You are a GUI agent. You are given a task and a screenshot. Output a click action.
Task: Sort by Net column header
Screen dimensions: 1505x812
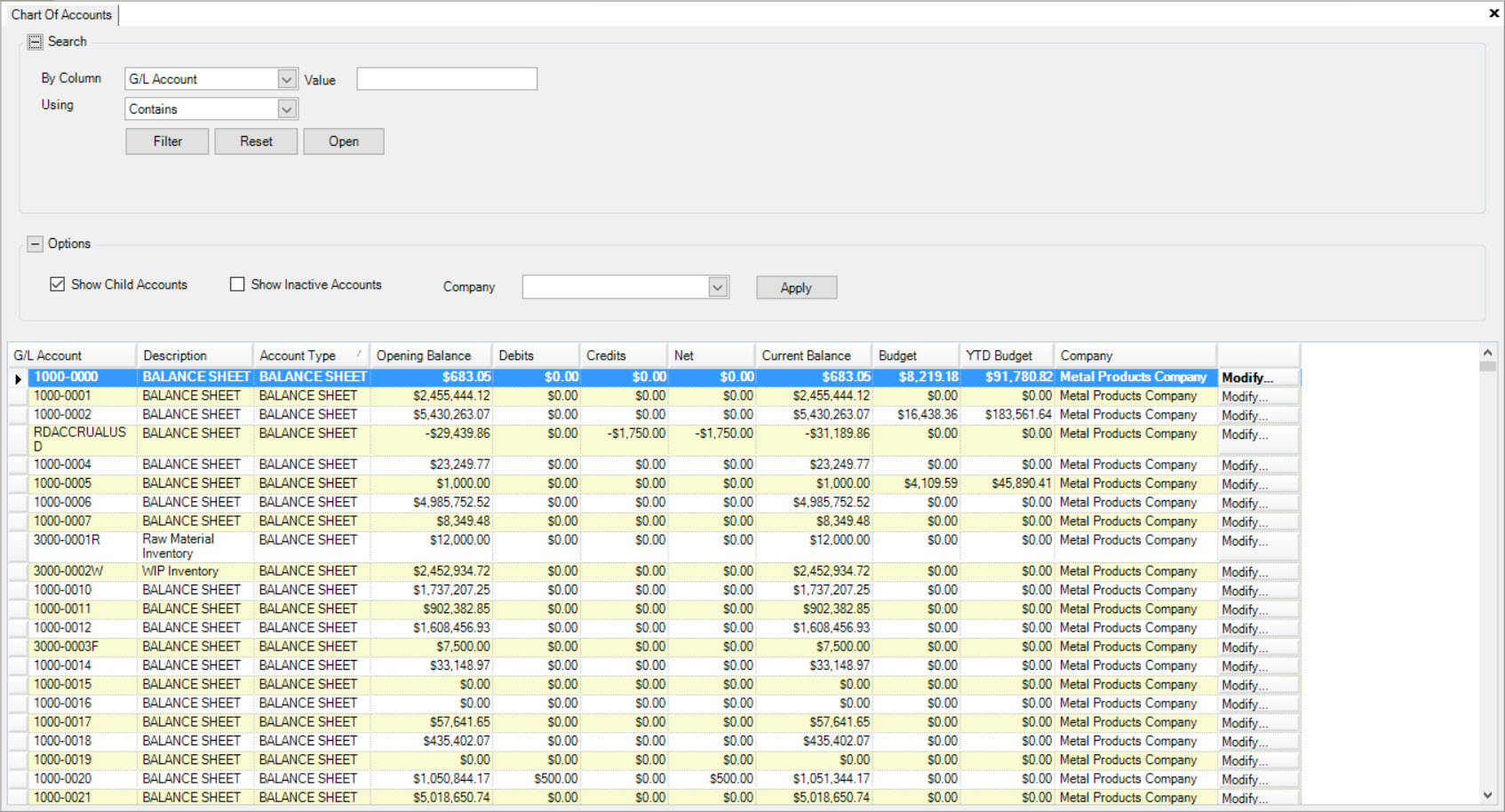pos(711,355)
